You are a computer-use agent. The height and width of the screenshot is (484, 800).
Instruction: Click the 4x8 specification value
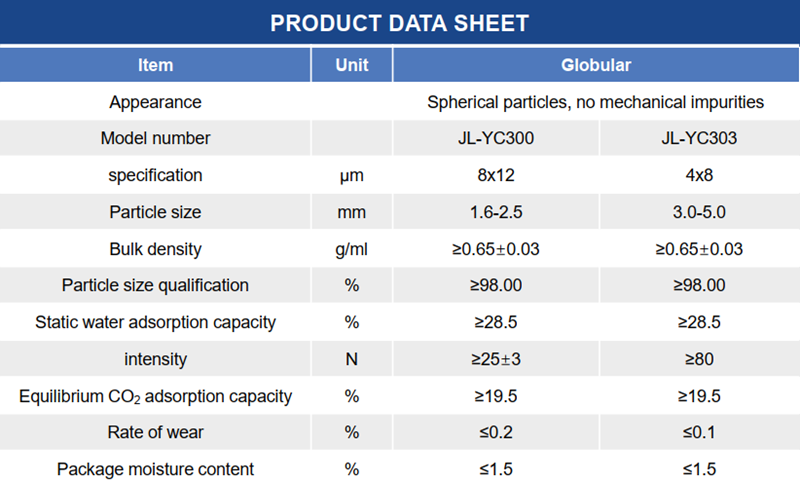point(700,176)
